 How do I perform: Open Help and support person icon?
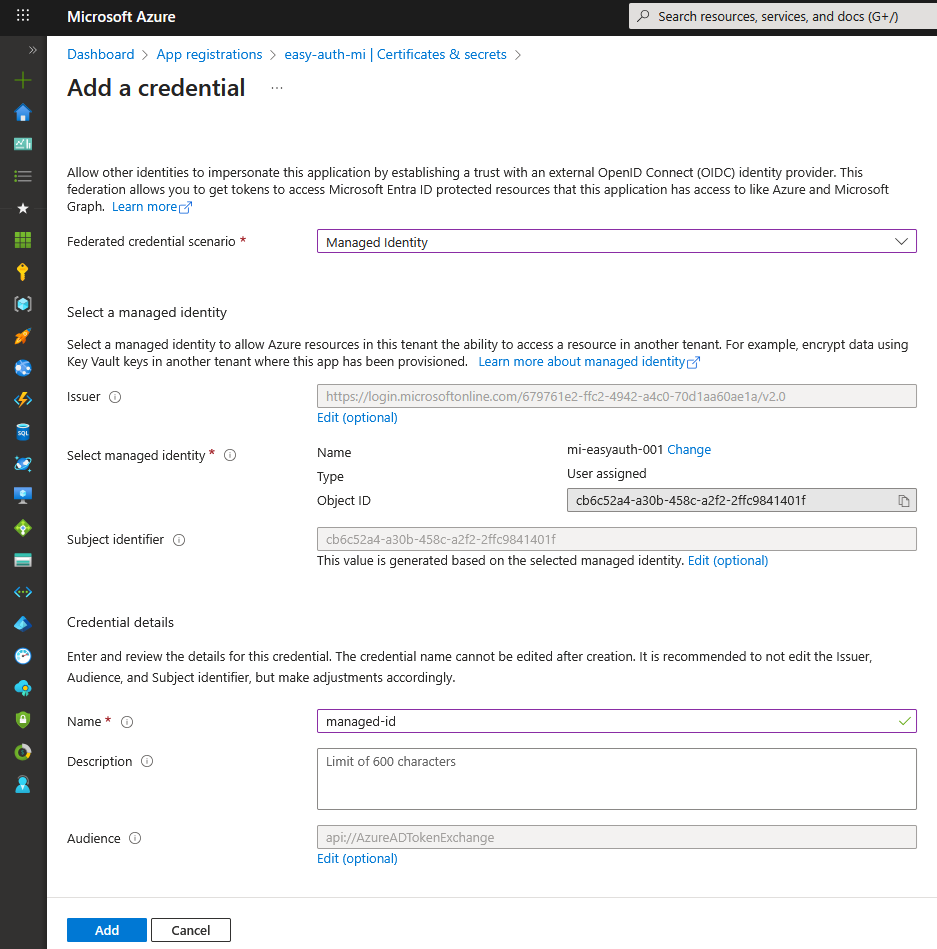tap(23, 784)
